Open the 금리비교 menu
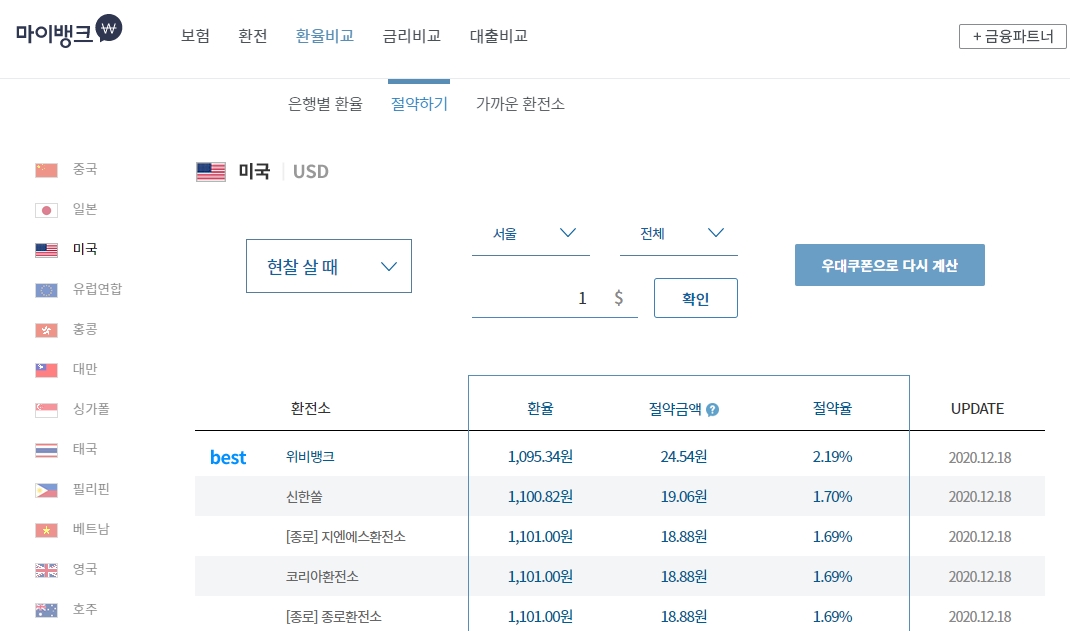The height and width of the screenshot is (631, 1070). click(x=411, y=36)
